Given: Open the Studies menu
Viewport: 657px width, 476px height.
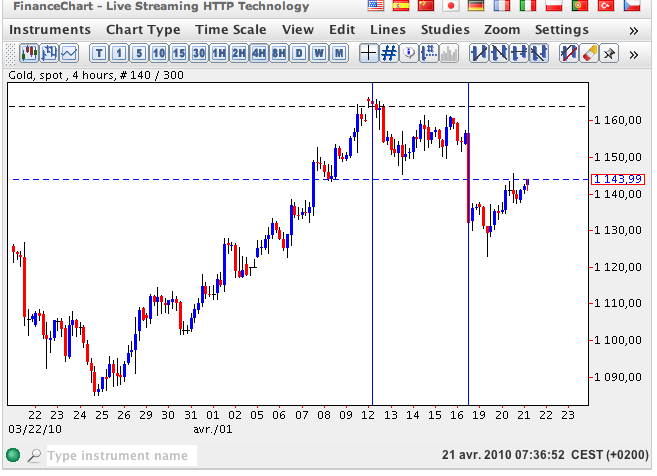Looking at the screenshot, I should (444, 30).
